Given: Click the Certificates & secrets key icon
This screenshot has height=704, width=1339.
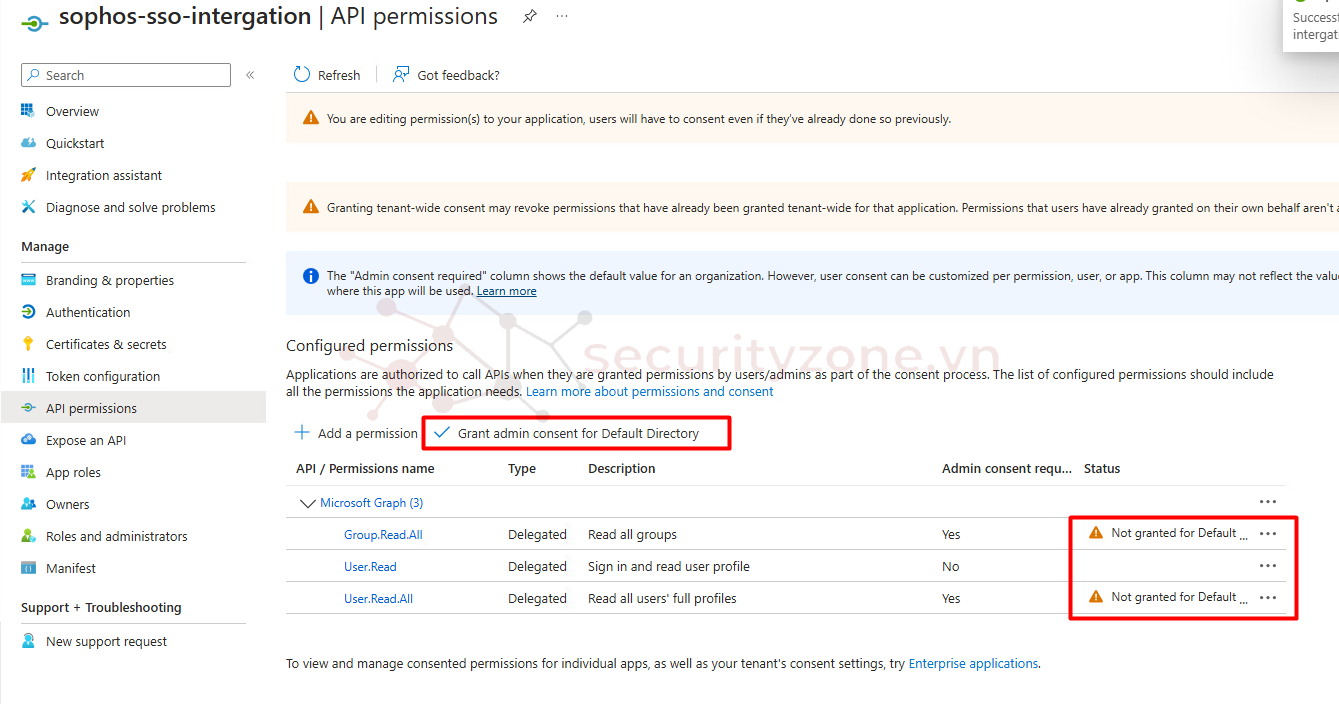Looking at the screenshot, I should pos(28,344).
